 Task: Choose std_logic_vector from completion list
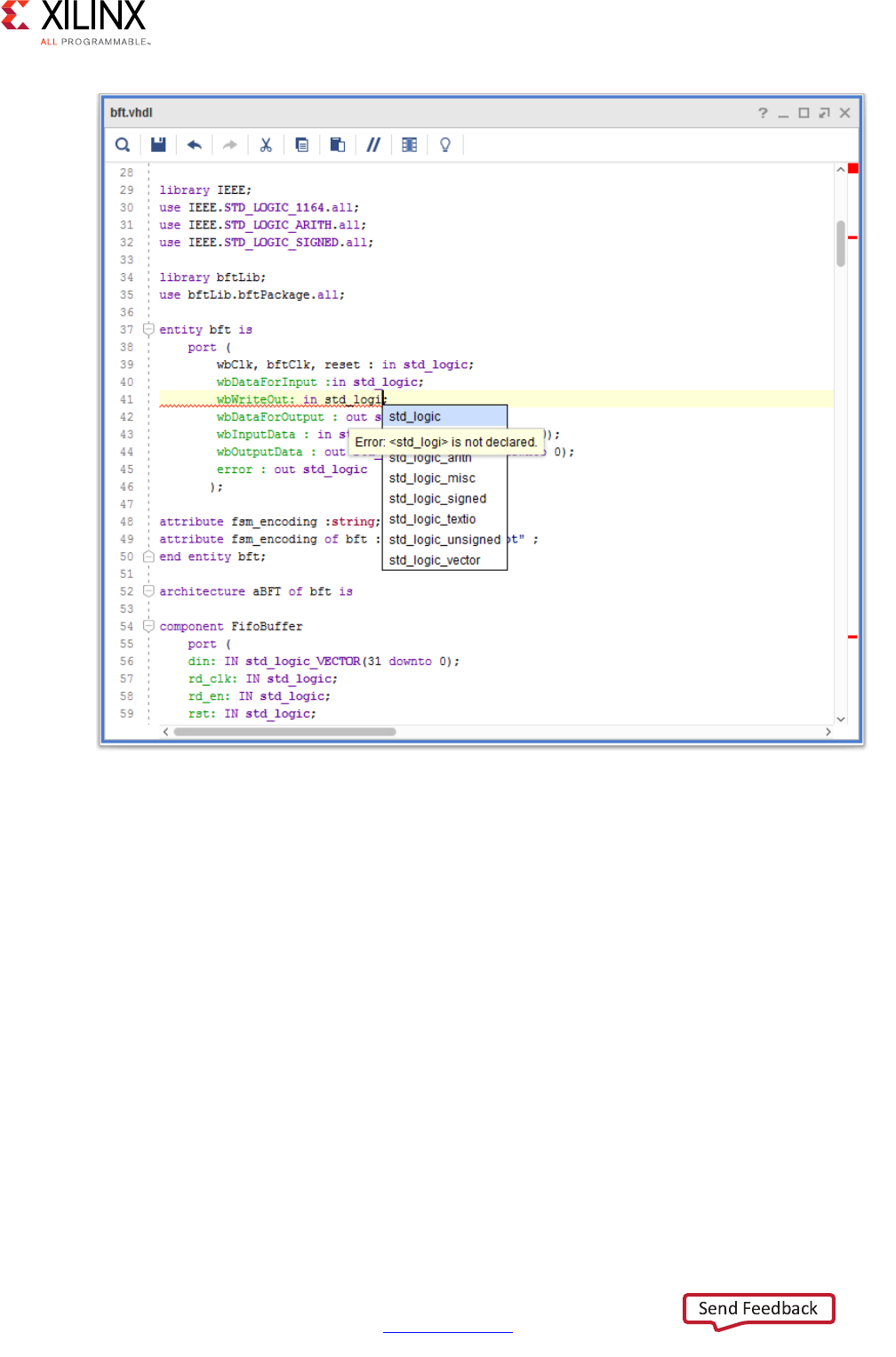click(x=444, y=560)
